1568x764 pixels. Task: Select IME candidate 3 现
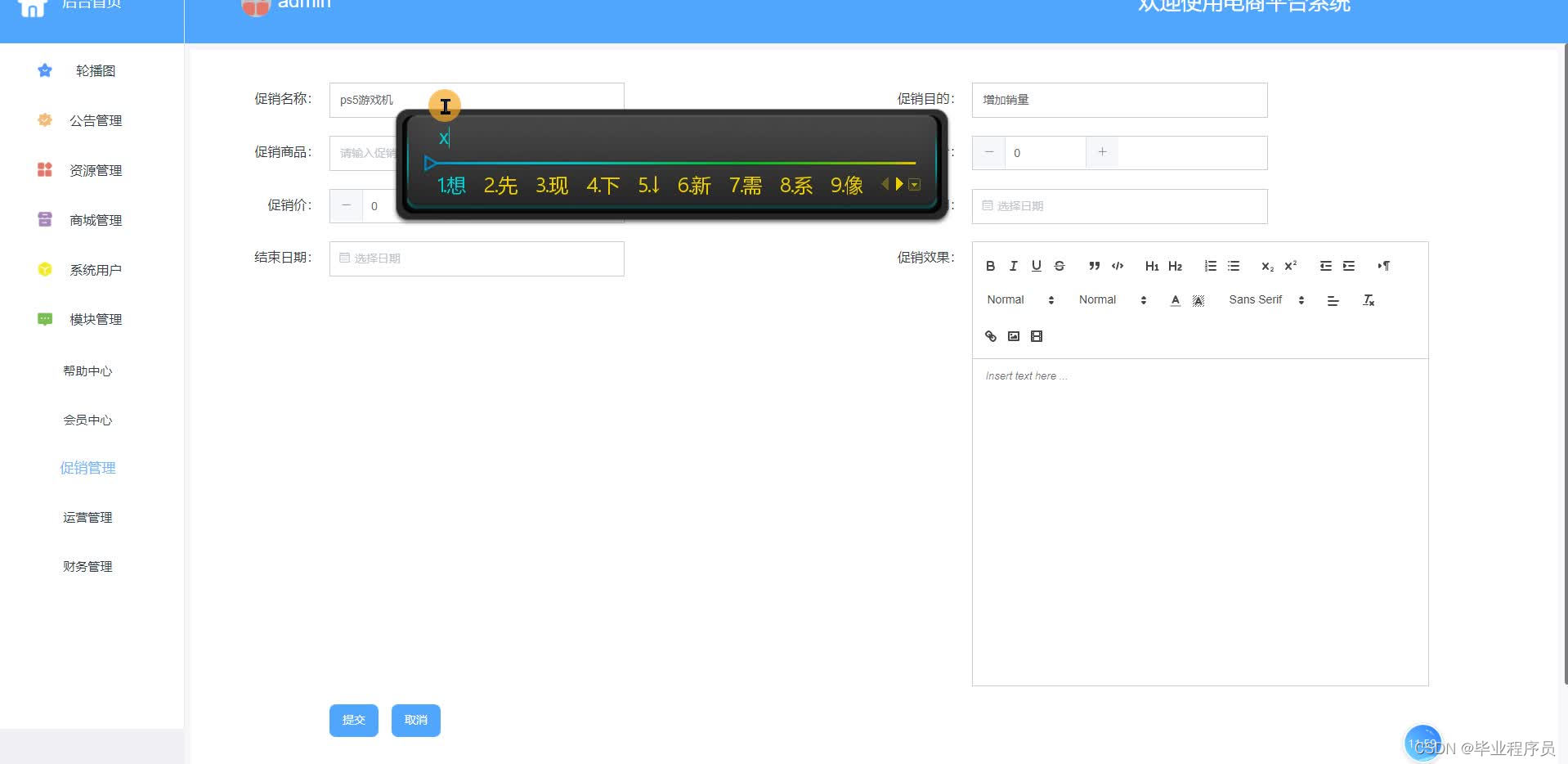[x=552, y=186]
